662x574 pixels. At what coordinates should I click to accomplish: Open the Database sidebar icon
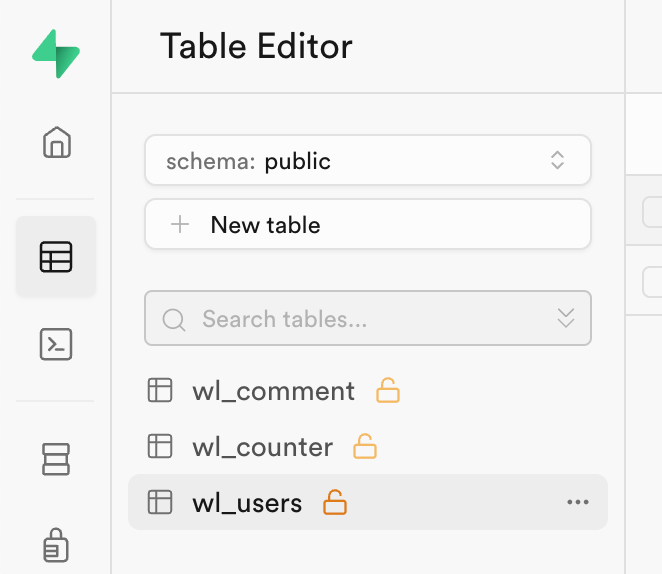click(56, 458)
